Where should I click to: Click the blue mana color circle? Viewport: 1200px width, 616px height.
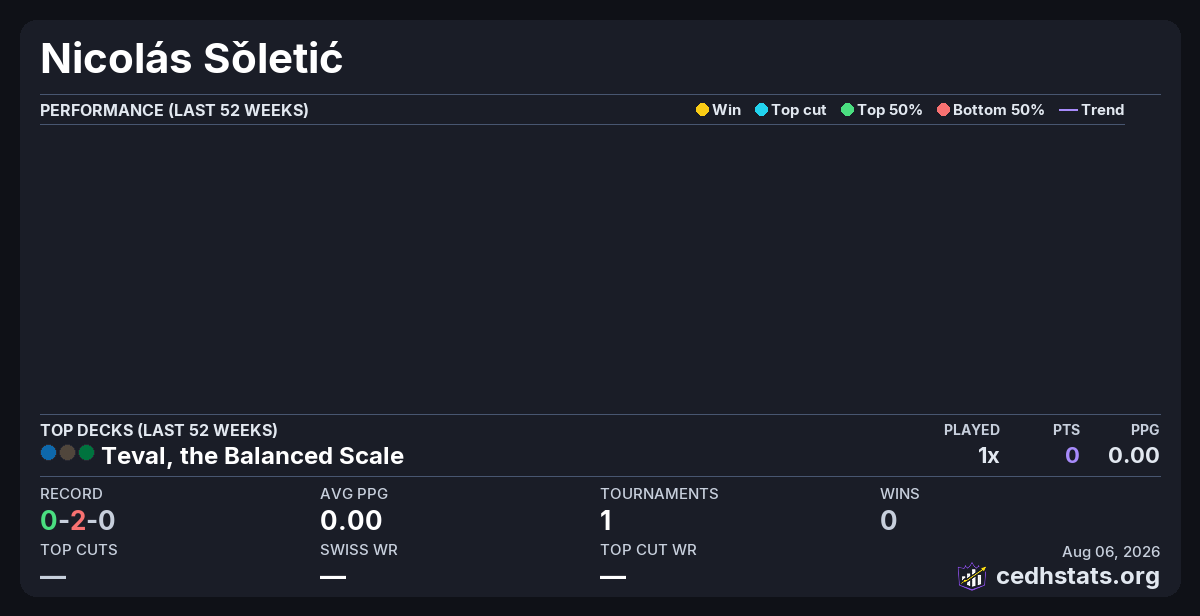[48, 453]
